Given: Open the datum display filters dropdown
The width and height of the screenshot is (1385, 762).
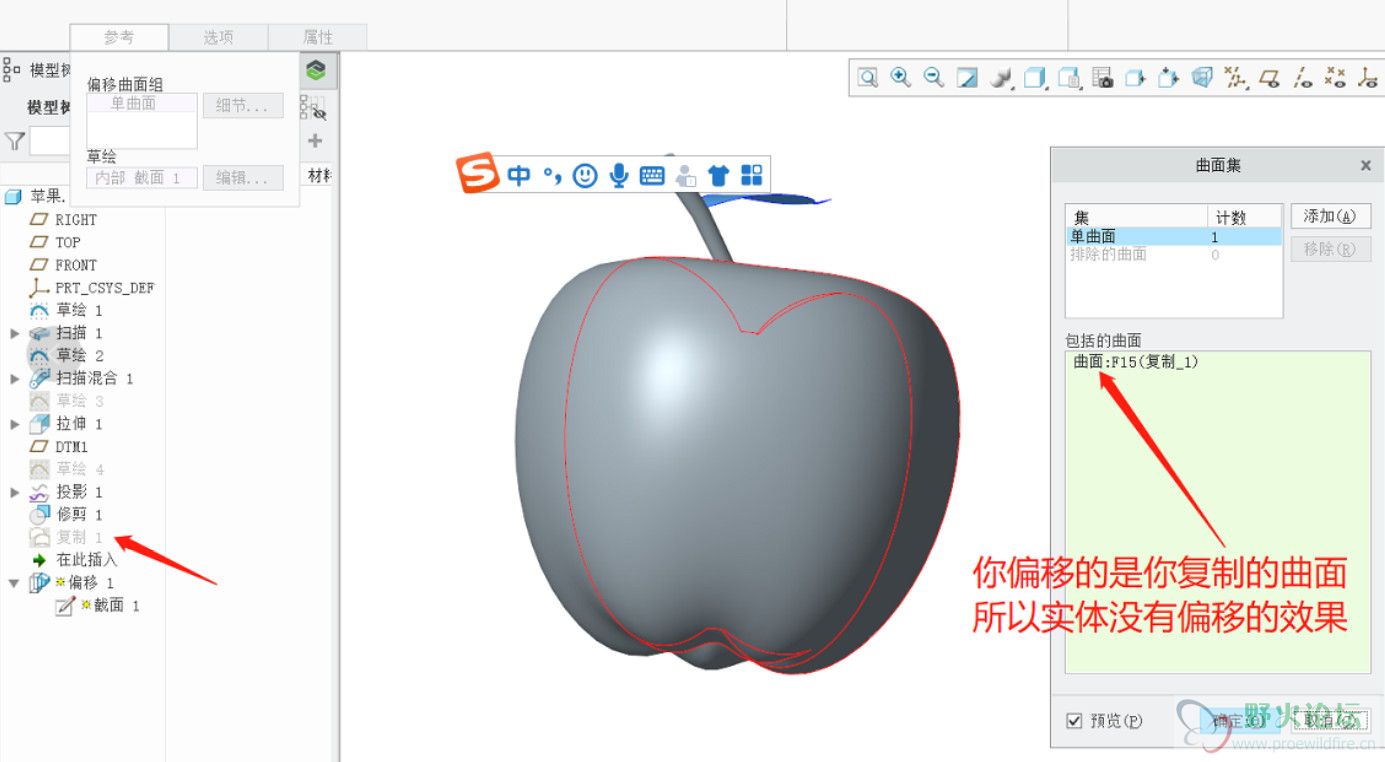Looking at the screenshot, I should [x=1237, y=78].
